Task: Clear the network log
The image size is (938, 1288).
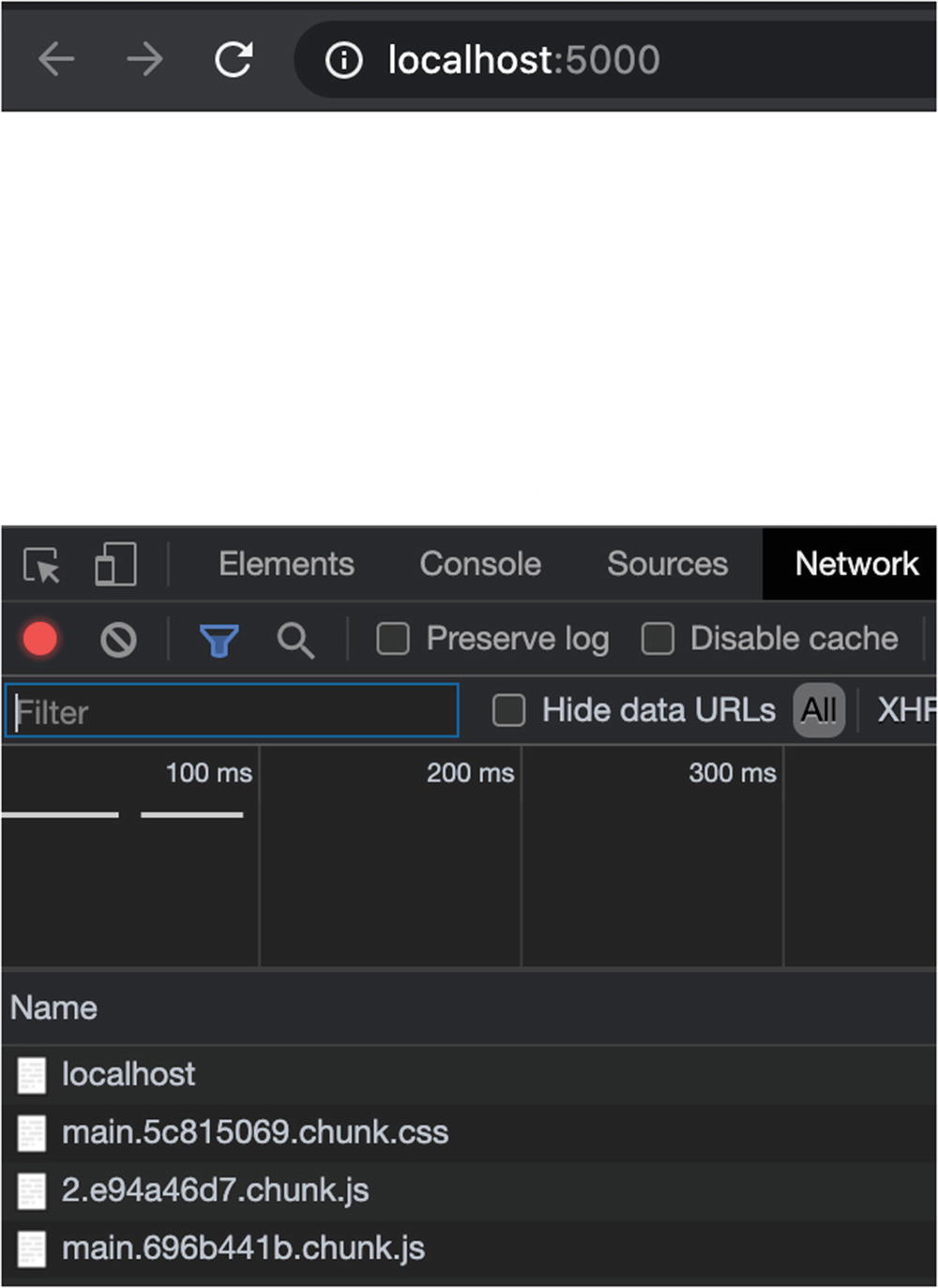Action: 118,640
